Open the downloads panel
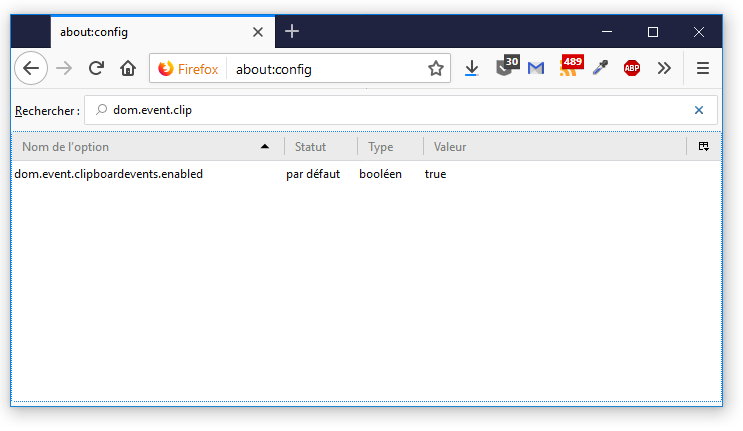The width and height of the screenshot is (743, 431). point(471,68)
